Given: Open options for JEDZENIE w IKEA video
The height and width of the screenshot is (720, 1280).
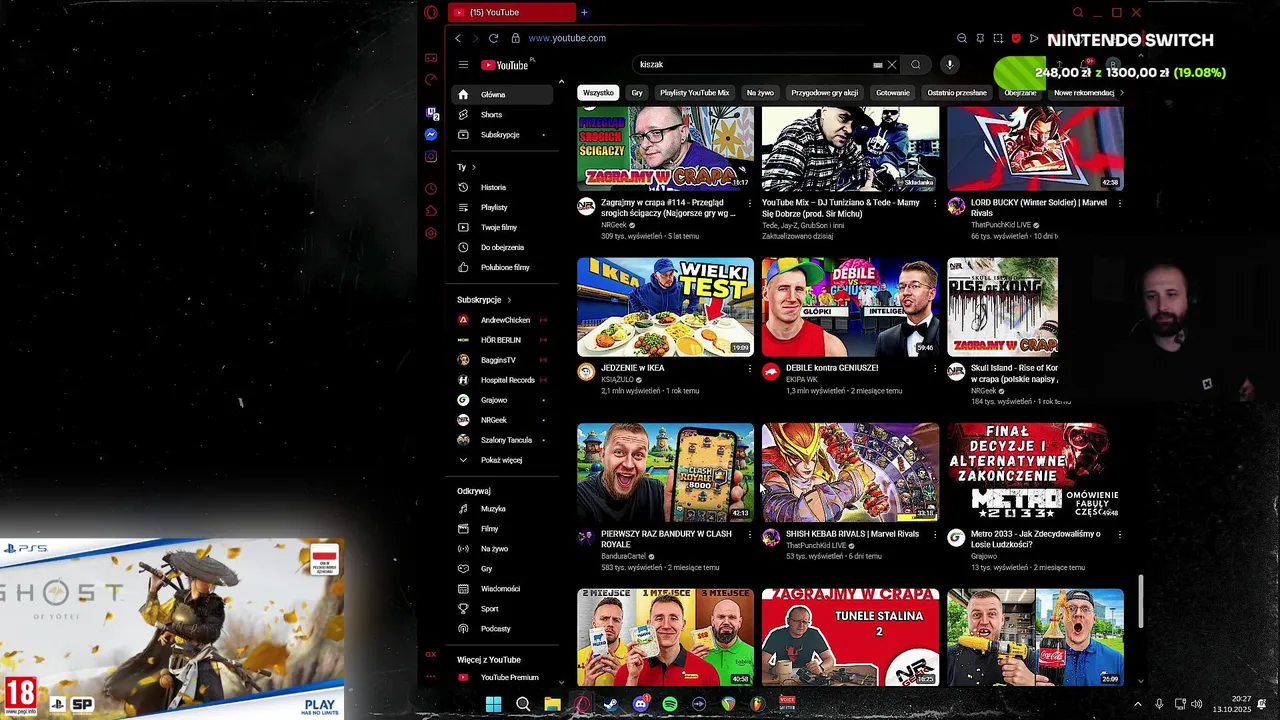Looking at the screenshot, I should click(750, 369).
